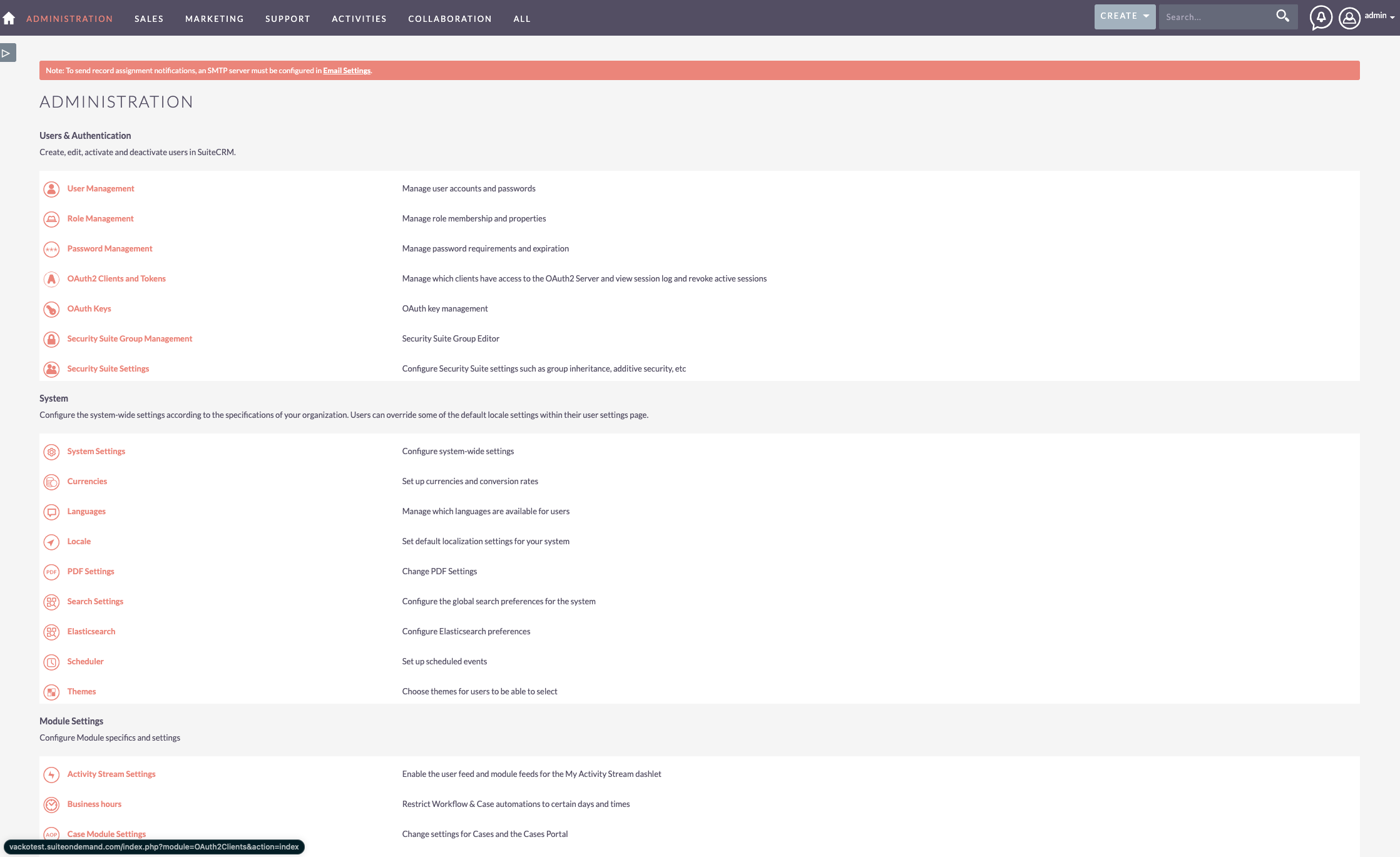The width and height of the screenshot is (1400, 857).
Task: Click 'Set up scheduled events' description
Action: [x=444, y=661]
